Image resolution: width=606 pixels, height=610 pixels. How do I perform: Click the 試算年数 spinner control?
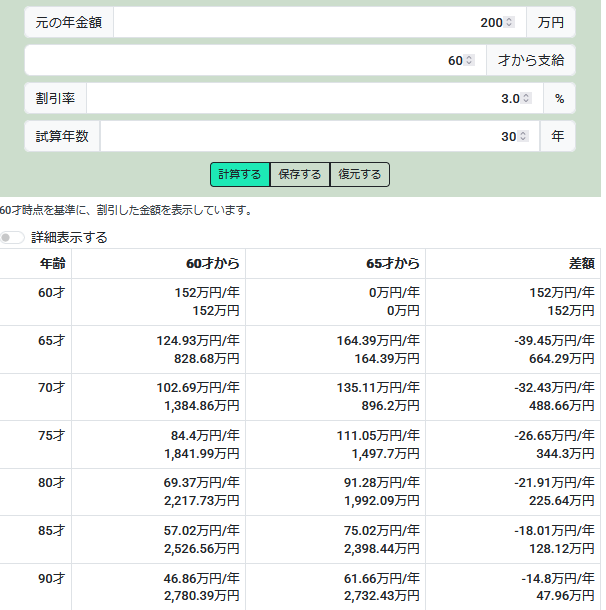pos(522,136)
